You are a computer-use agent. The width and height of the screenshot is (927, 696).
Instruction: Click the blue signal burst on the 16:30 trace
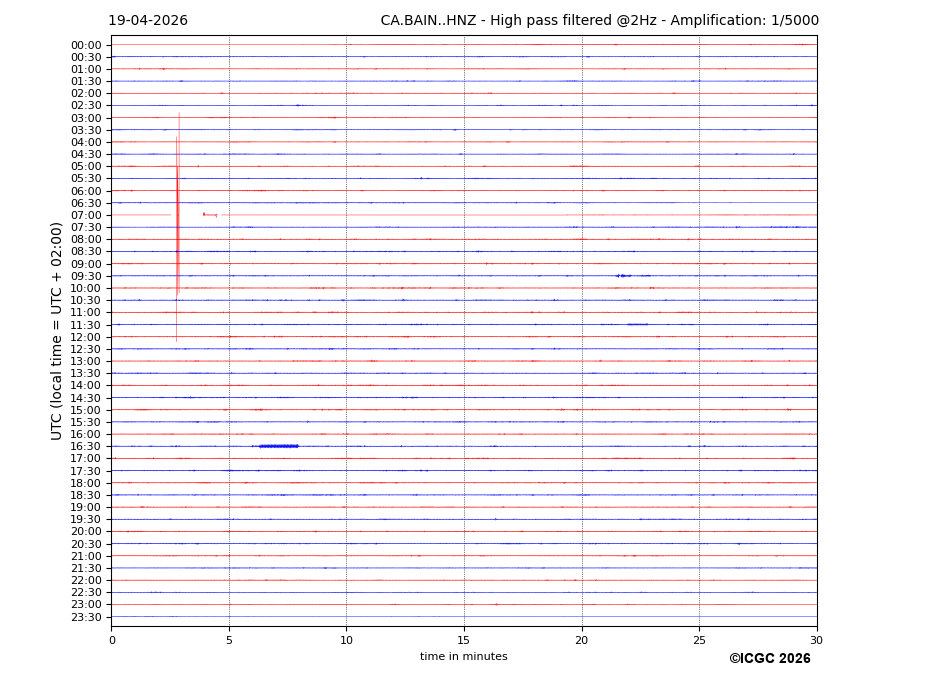point(278,446)
